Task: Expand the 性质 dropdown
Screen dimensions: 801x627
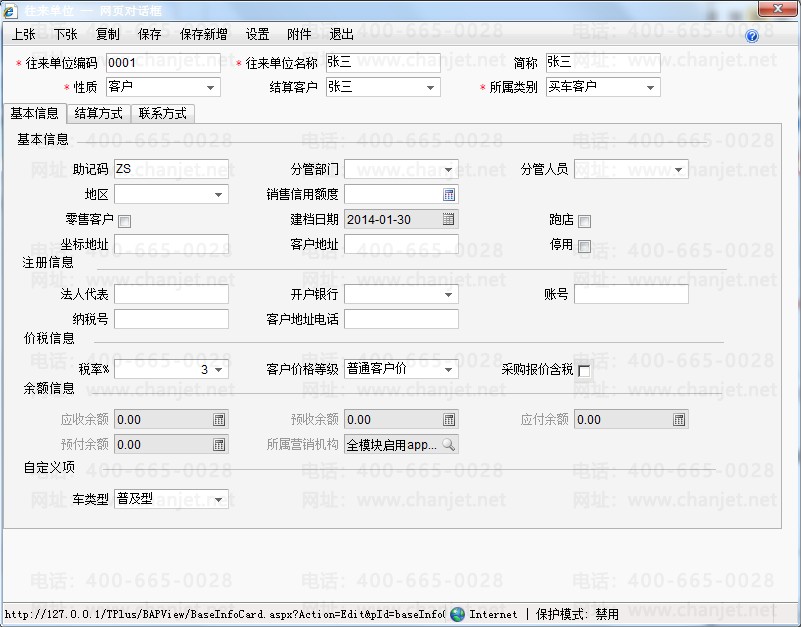Action: 210,87
